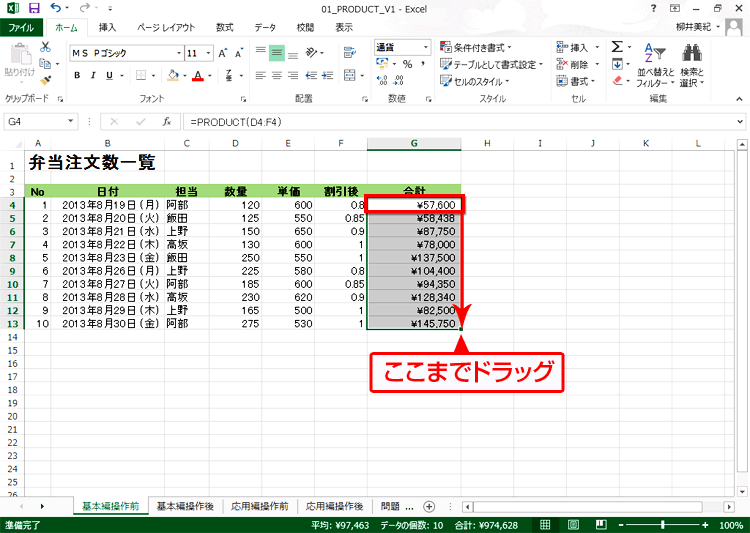Image resolution: width=750 pixels, height=533 pixels.
Task: Click the Copy icon in clipboard group
Action: 45,64
